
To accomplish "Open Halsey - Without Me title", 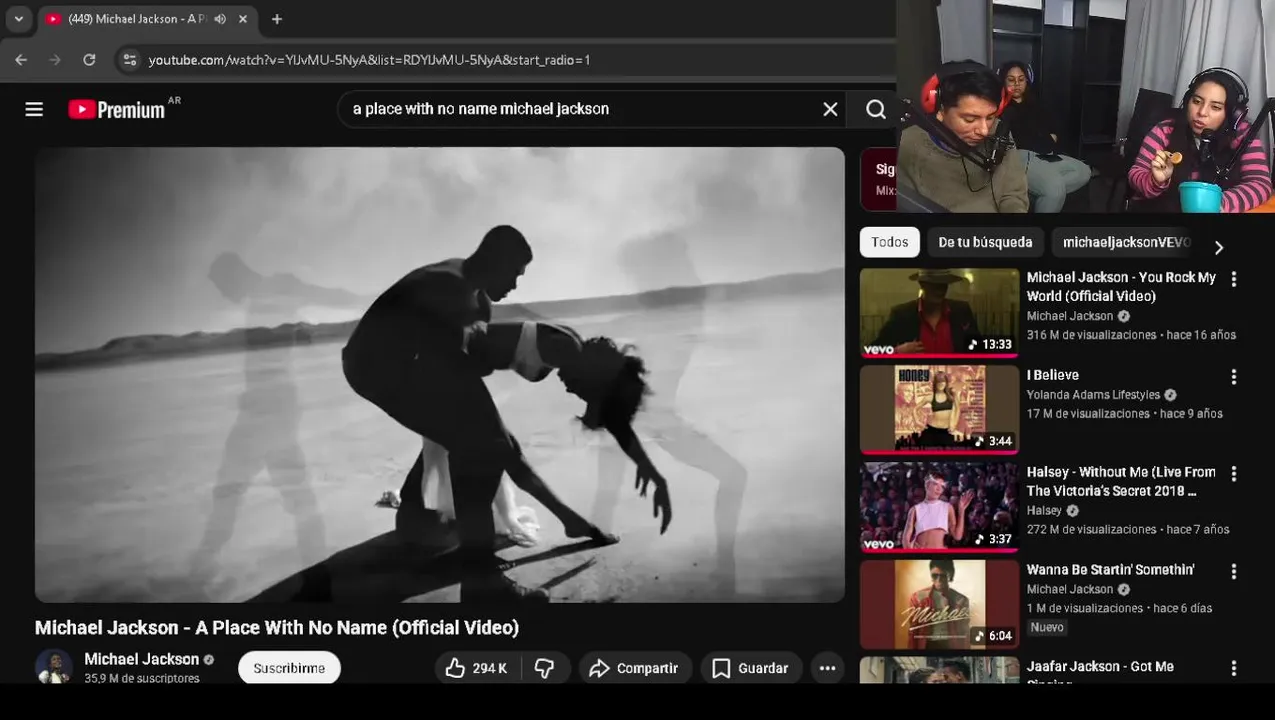I will coord(1121,481).
